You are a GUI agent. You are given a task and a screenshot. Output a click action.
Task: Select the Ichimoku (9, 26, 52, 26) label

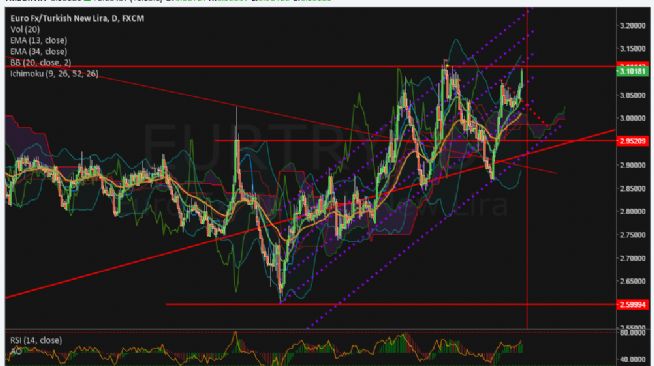tap(54, 74)
